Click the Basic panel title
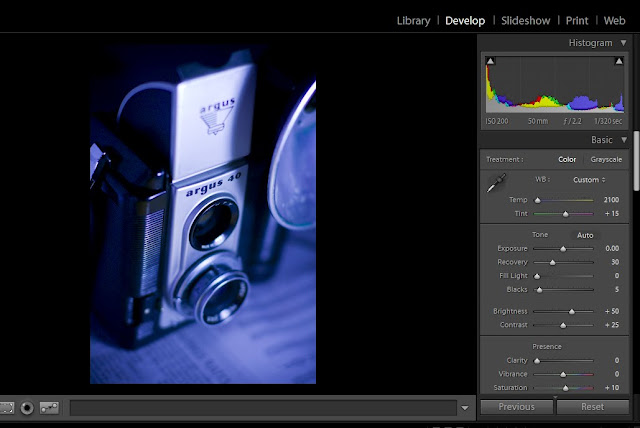This screenshot has height=428, width=640. click(x=602, y=140)
